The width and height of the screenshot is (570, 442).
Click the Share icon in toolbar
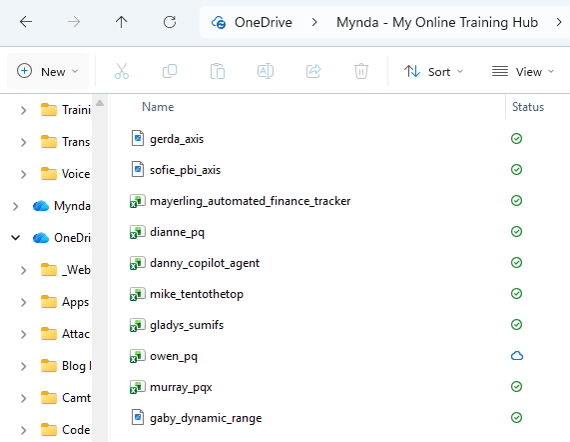pyautogui.click(x=313, y=71)
